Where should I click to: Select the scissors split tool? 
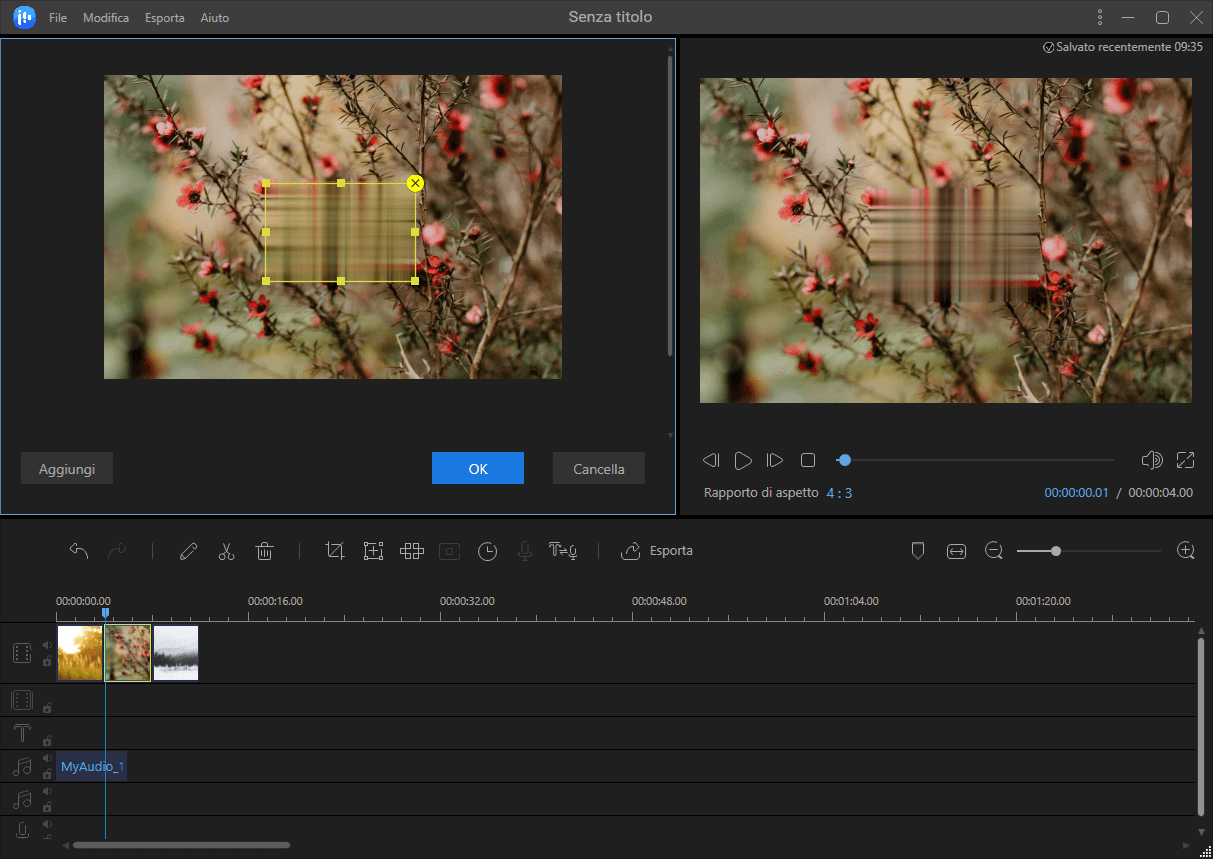[x=226, y=551]
